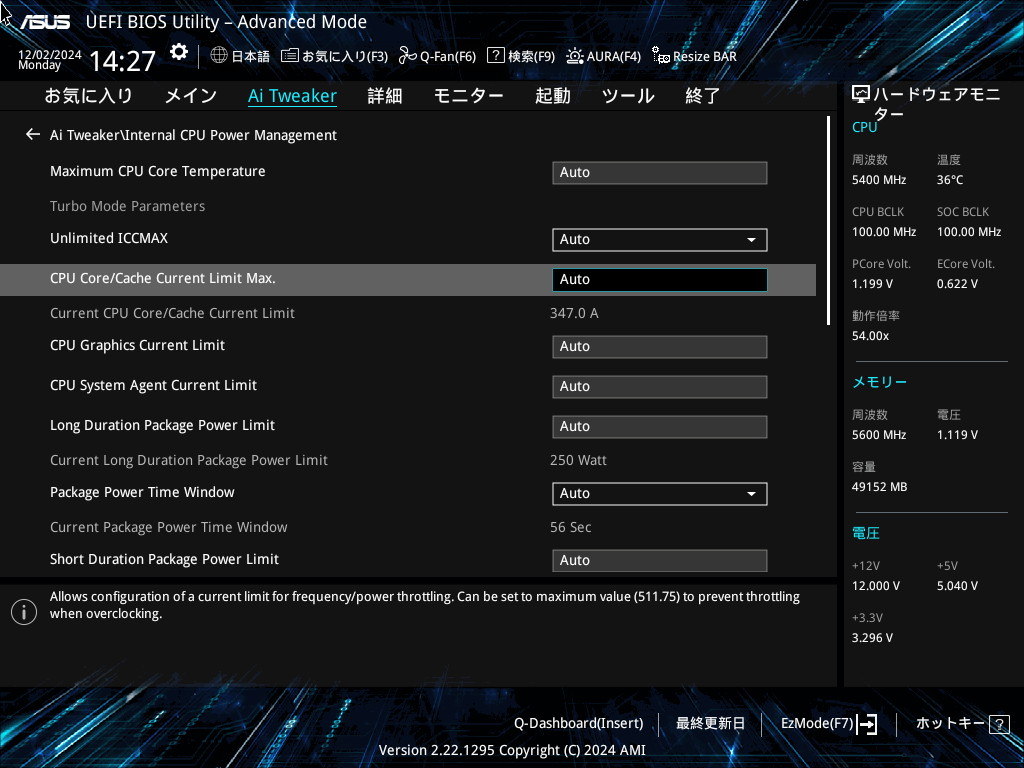The height and width of the screenshot is (768, 1024).
Task: Go back using the left arrow
Action: tap(33, 135)
